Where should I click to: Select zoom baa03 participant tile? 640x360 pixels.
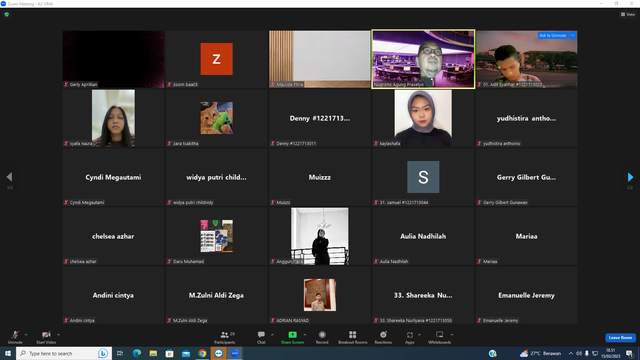point(217,59)
